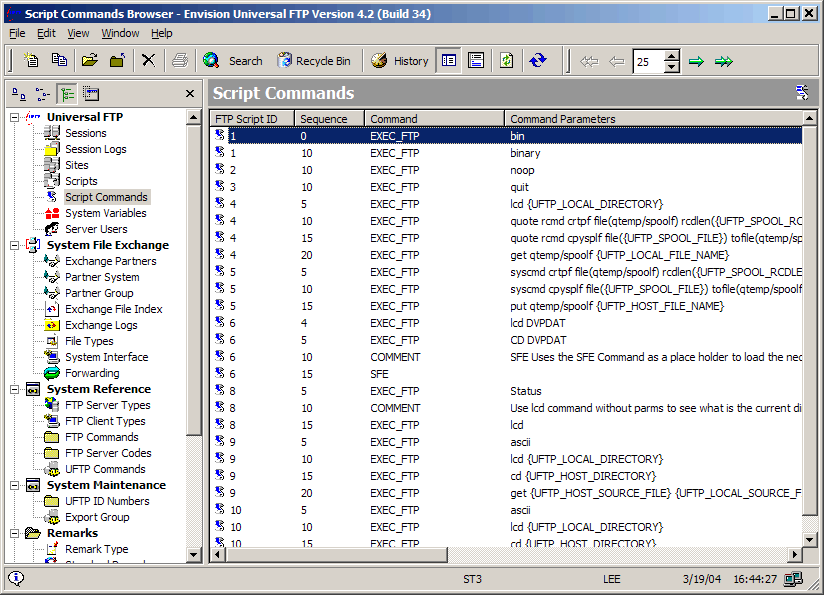The image size is (824, 595).
Task: Collapse the Universal FTP tree node
Action: pyautogui.click(x=15, y=117)
